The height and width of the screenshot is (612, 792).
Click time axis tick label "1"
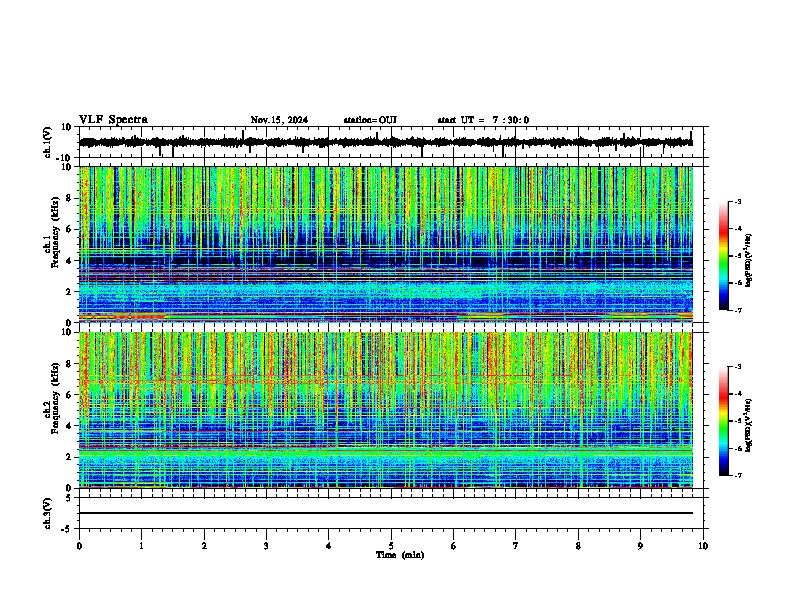pyautogui.click(x=141, y=546)
